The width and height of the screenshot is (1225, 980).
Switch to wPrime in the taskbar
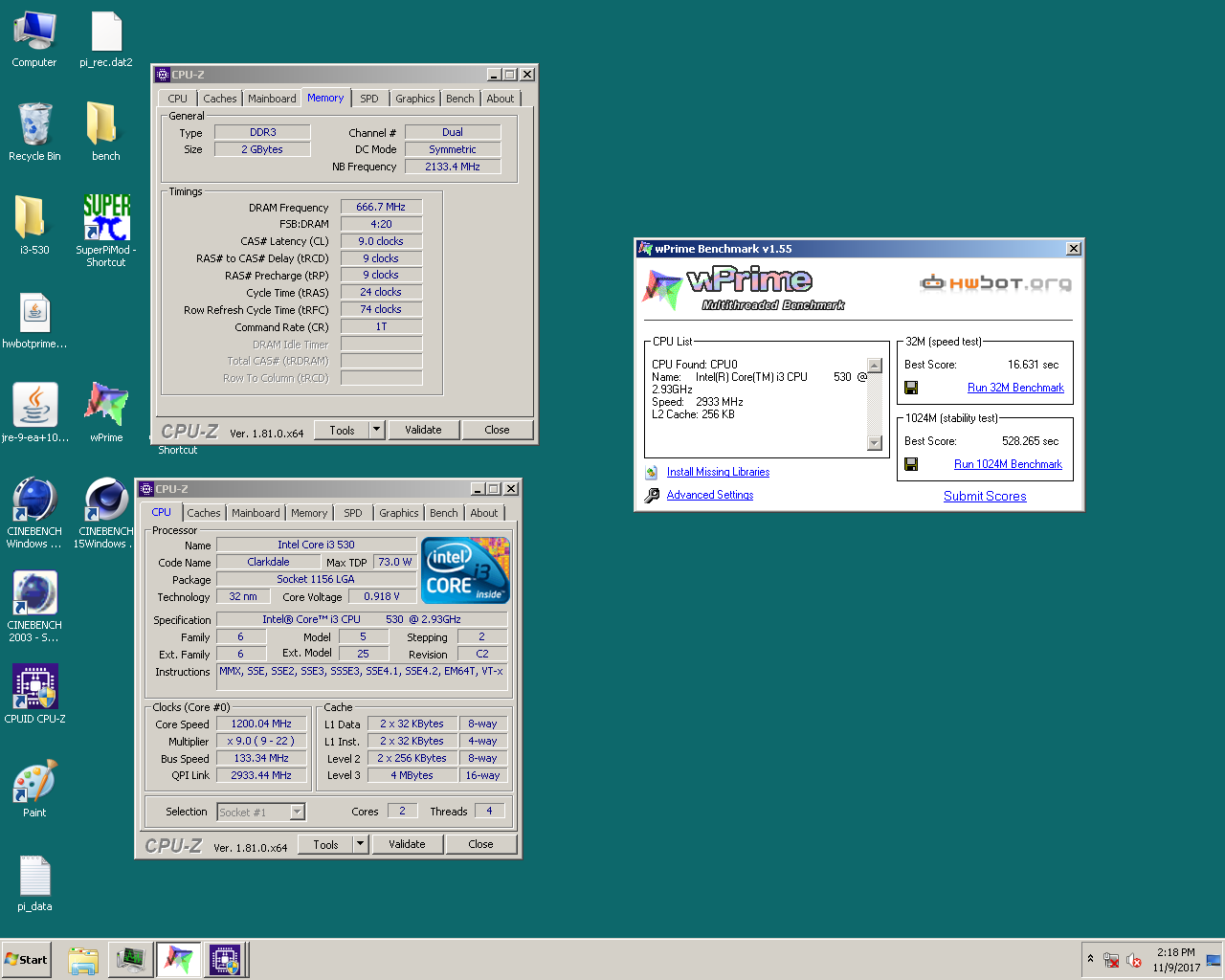(x=178, y=960)
